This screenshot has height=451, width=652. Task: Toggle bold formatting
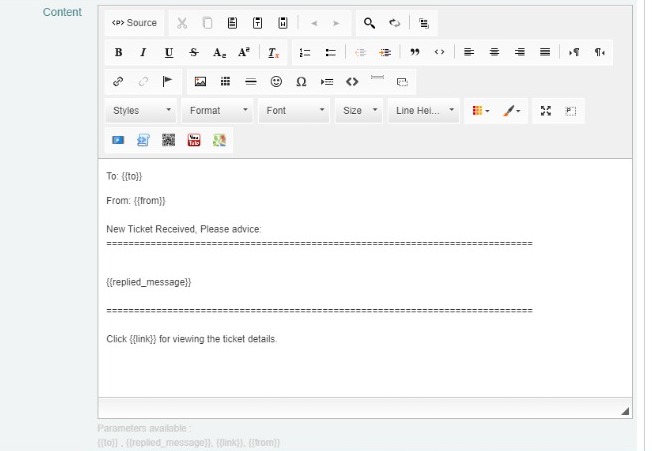118,52
